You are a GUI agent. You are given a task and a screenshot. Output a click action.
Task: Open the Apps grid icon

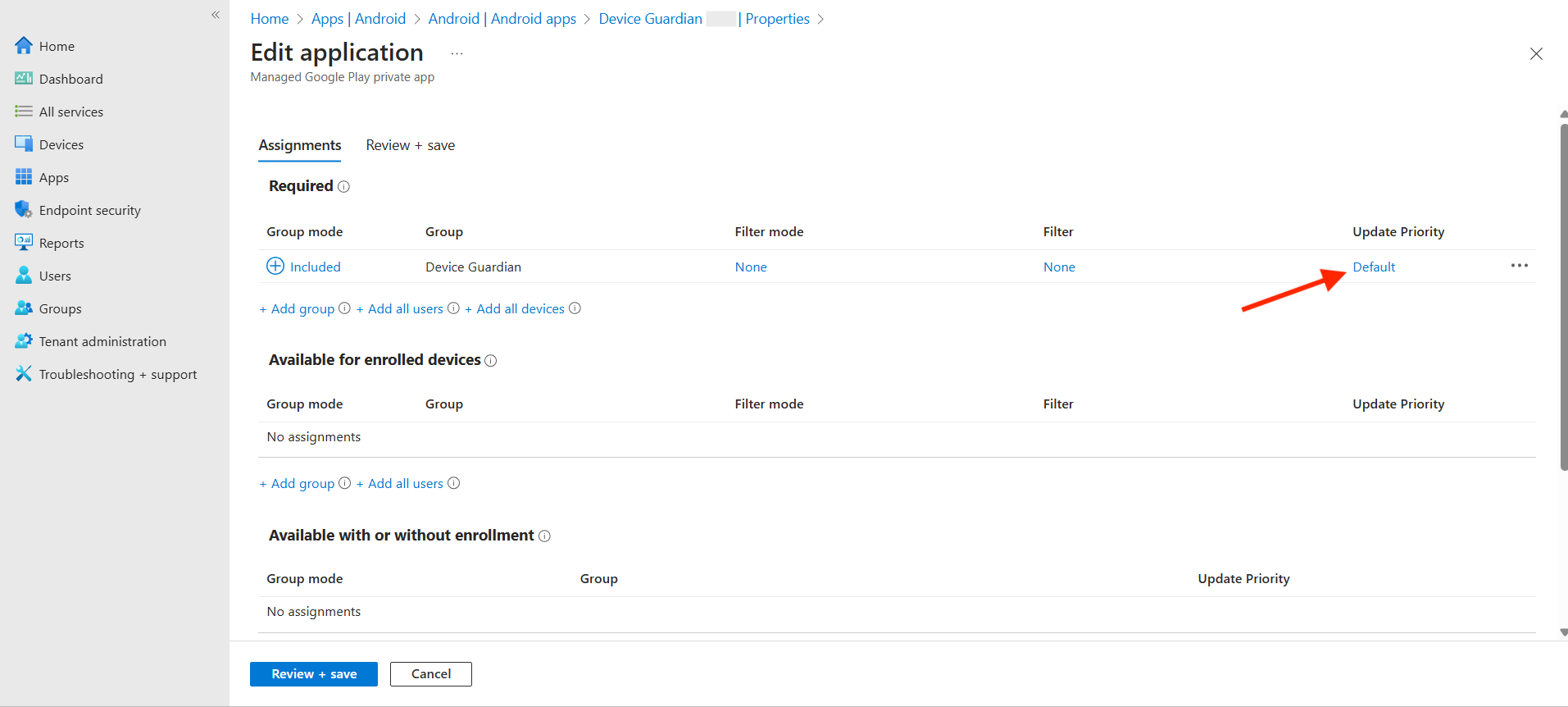tap(24, 177)
